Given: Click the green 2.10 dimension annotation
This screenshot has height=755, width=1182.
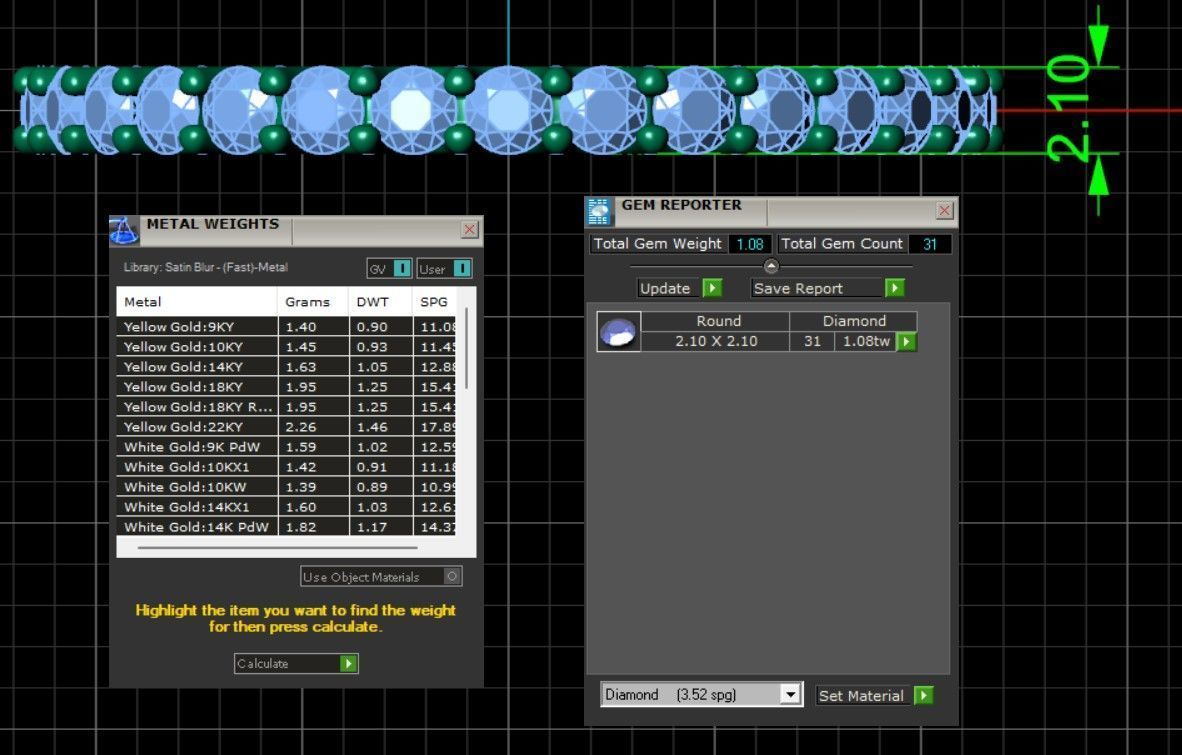Looking at the screenshot, I should point(1068,109).
